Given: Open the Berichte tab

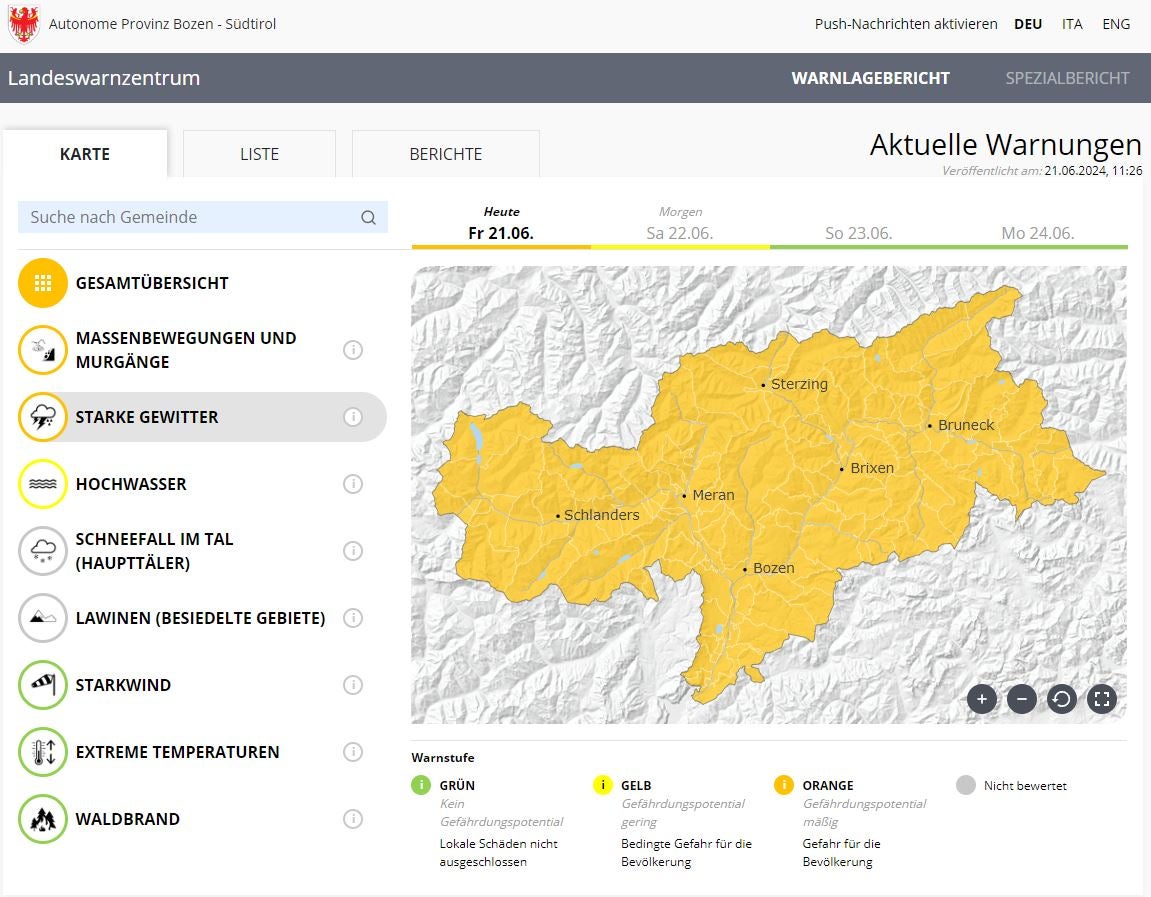Looking at the screenshot, I should click(x=445, y=154).
